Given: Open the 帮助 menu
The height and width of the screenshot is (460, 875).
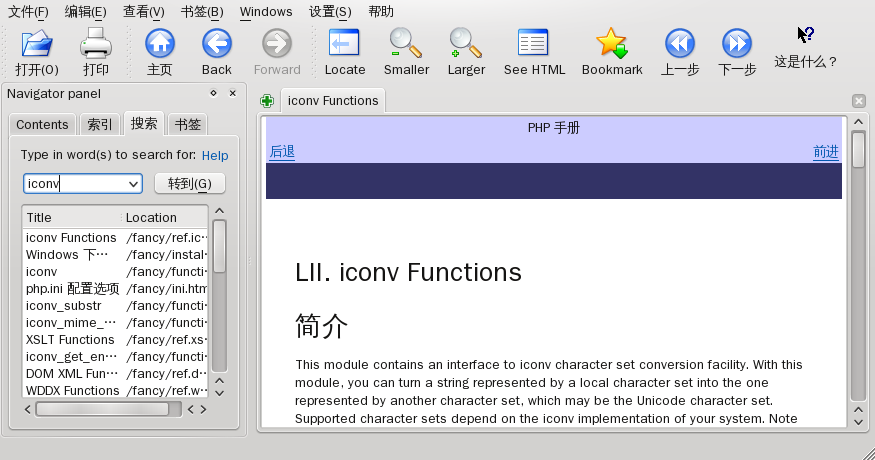Looking at the screenshot, I should [x=381, y=12].
